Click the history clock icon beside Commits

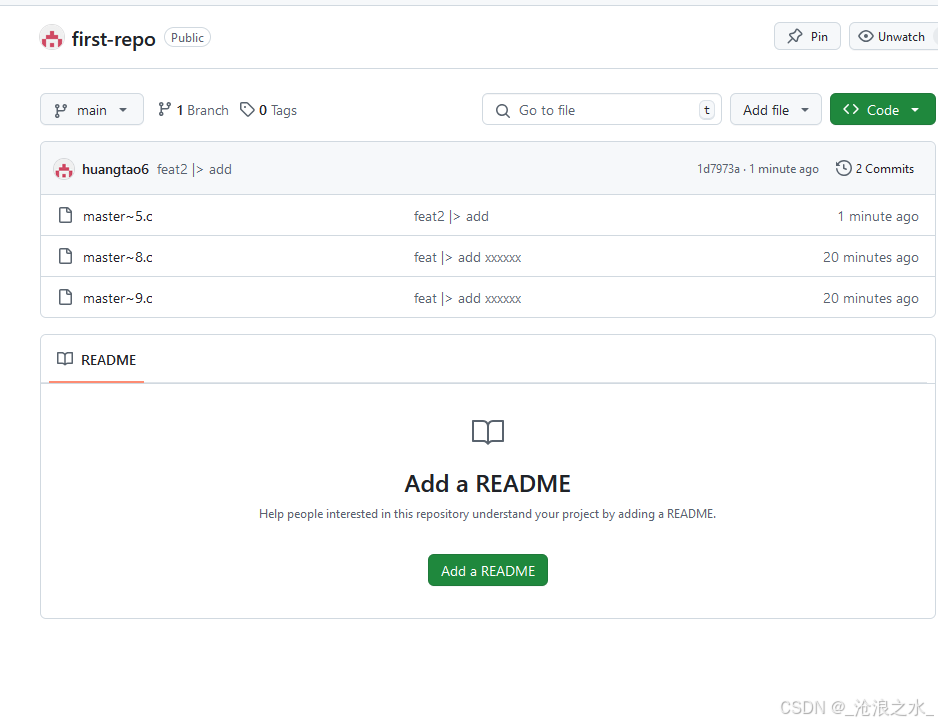843,168
